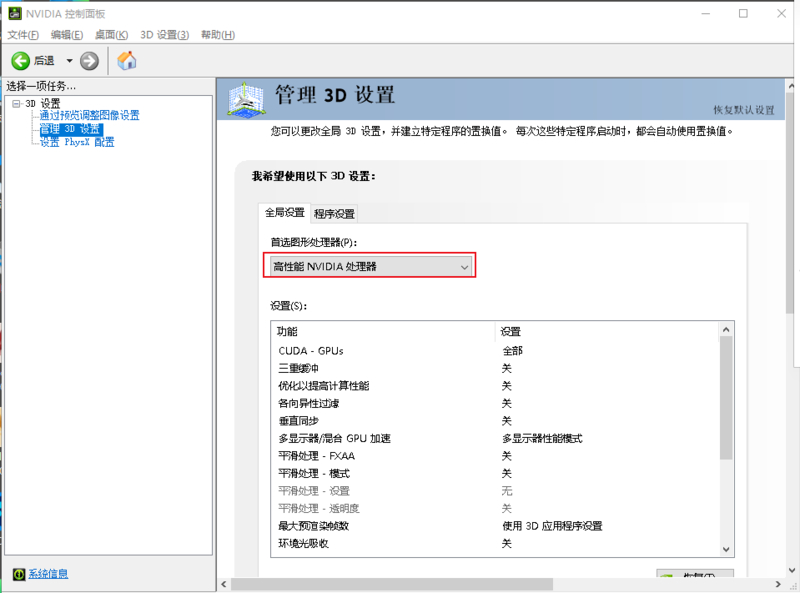This screenshot has width=800, height=593.
Task: Select the 平滑处理 - FXAA row
Action: coord(495,456)
